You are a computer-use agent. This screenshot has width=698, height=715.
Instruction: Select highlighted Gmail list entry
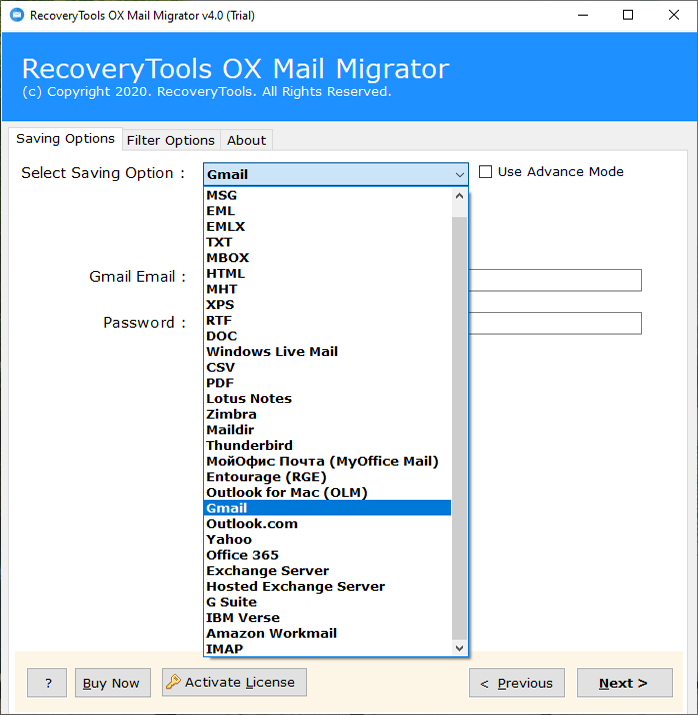tap(327, 508)
